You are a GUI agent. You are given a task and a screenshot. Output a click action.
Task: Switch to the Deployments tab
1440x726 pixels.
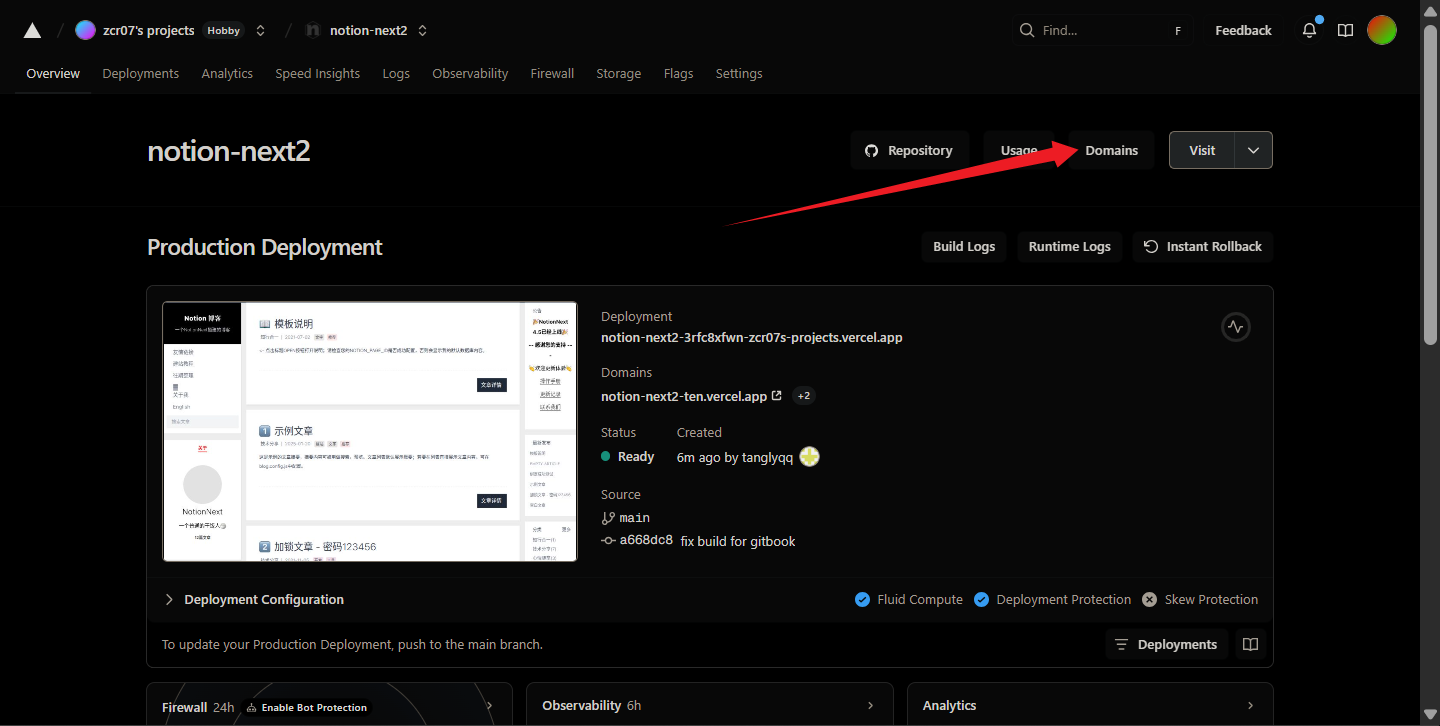click(141, 73)
